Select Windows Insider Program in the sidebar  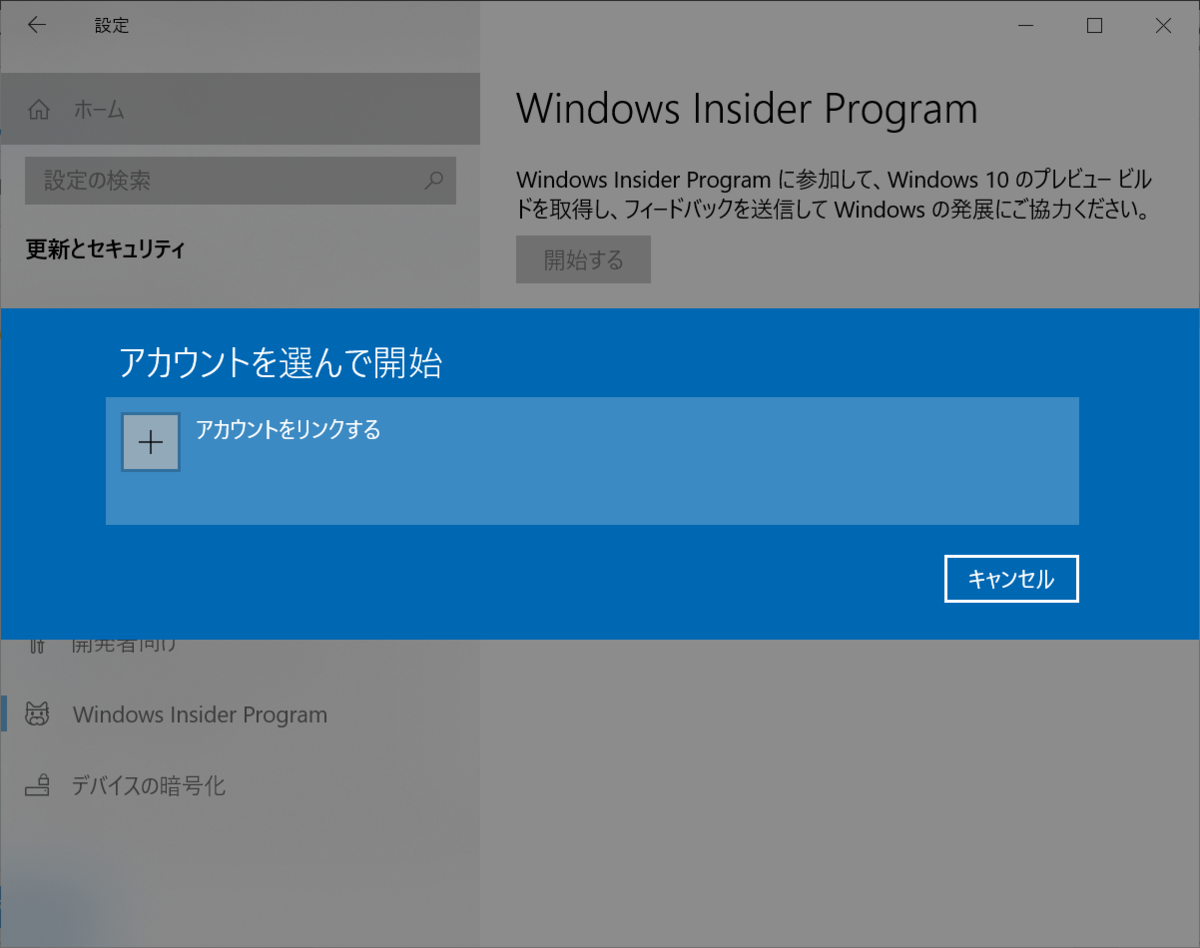click(240, 715)
